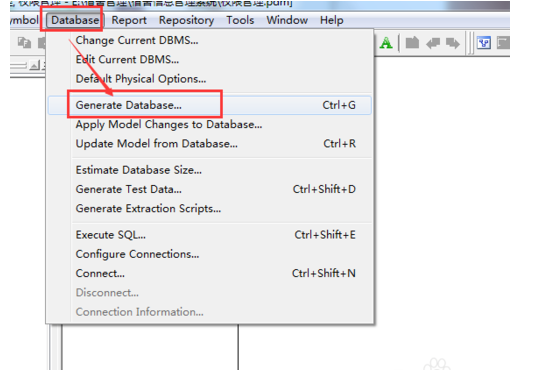Choose Generate Extraction Scripts...
The height and width of the screenshot is (370, 543).
[210, 209]
